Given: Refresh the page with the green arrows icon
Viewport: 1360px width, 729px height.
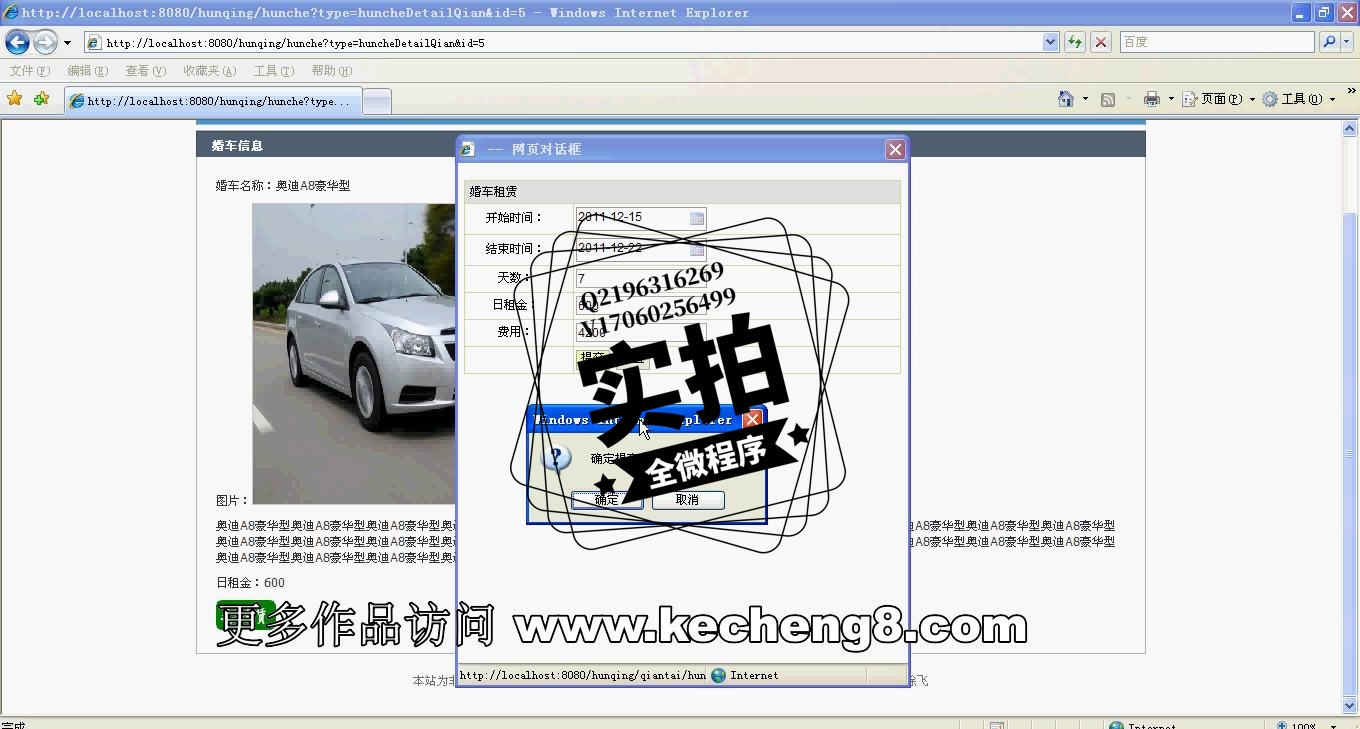Looking at the screenshot, I should [x=1075, y=42].
